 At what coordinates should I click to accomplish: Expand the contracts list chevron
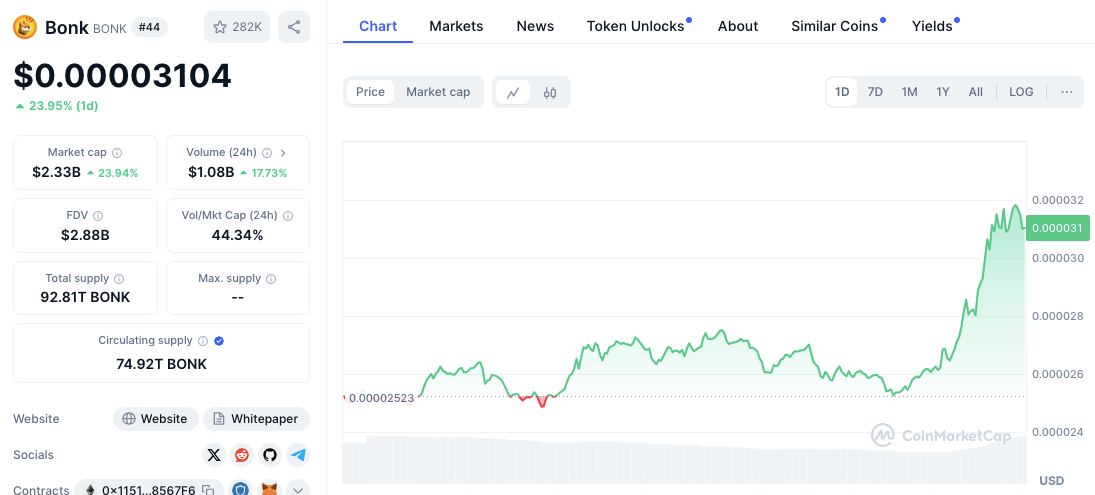click(x=298, y=490)
